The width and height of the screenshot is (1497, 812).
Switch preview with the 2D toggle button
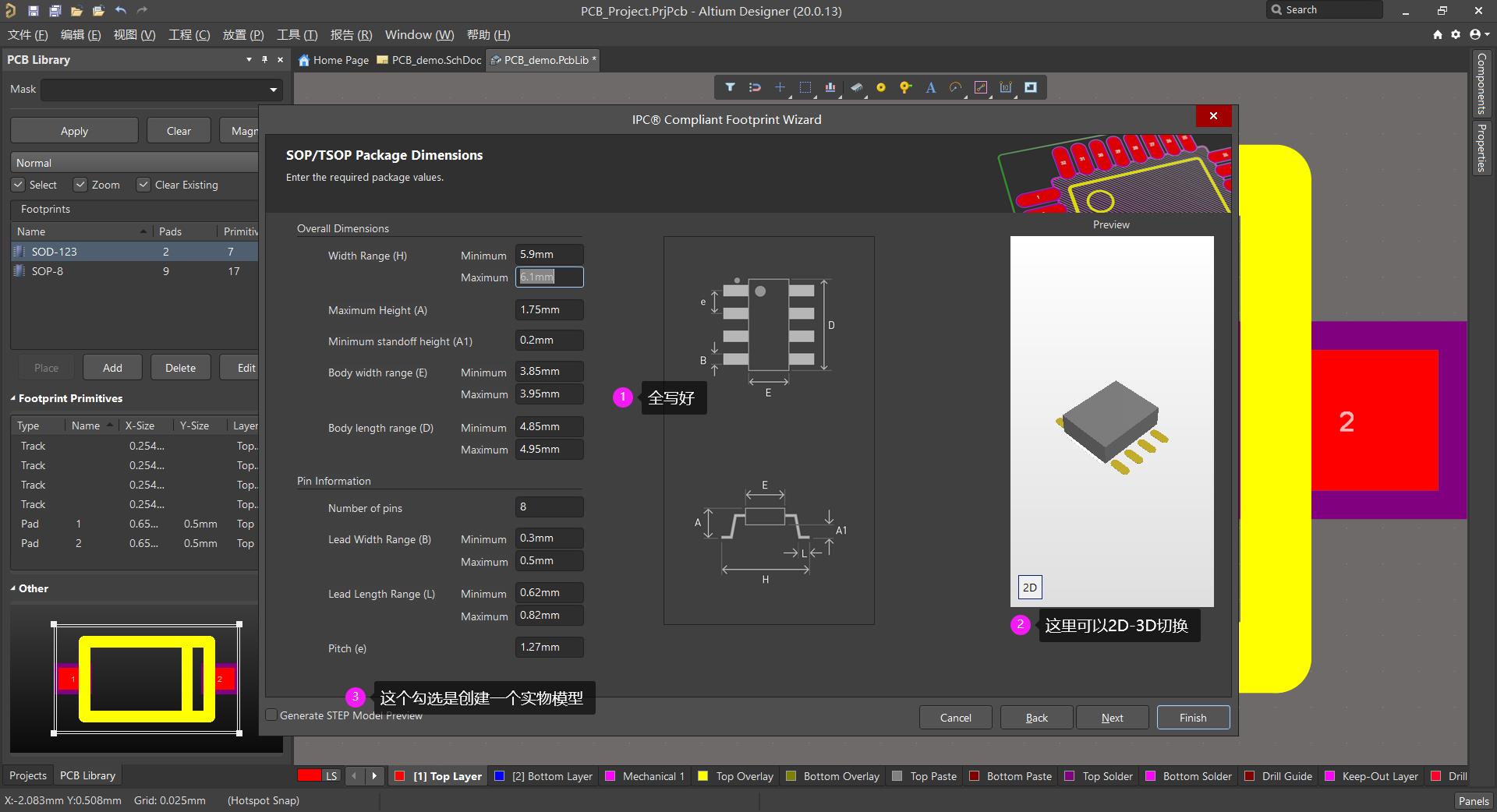tap(1030, 588)
